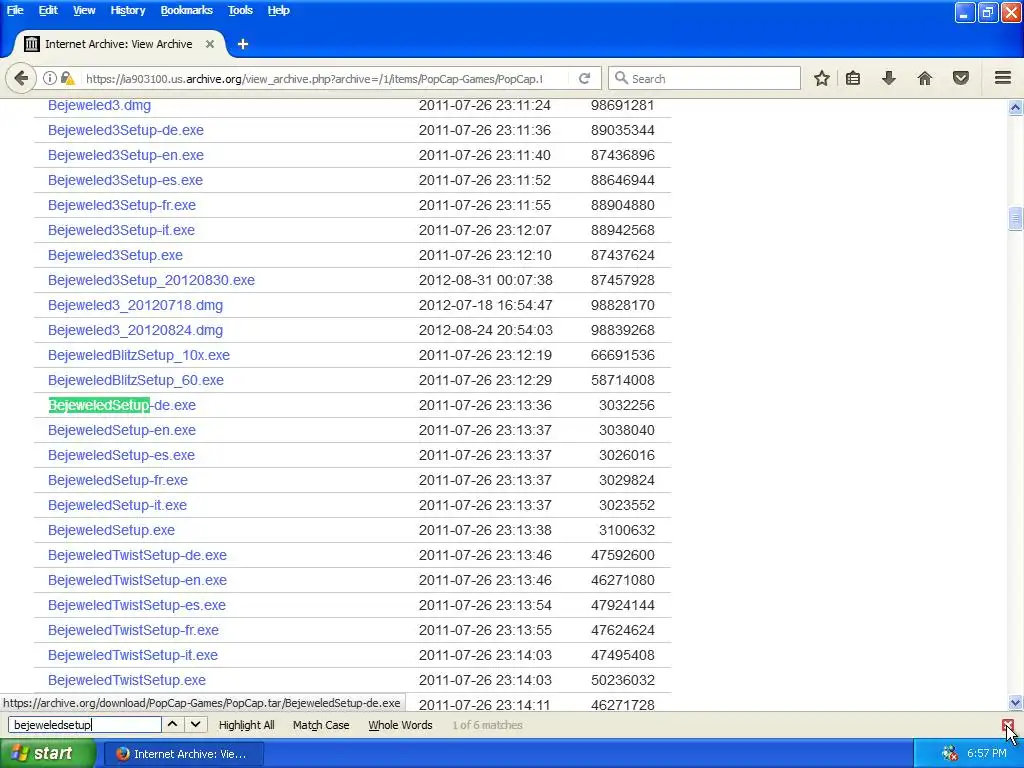The height and width of the screenshot is (768, 1024).
Task: Download Bejeweled3Setup_20120830.exe
Action: [151, 280]
